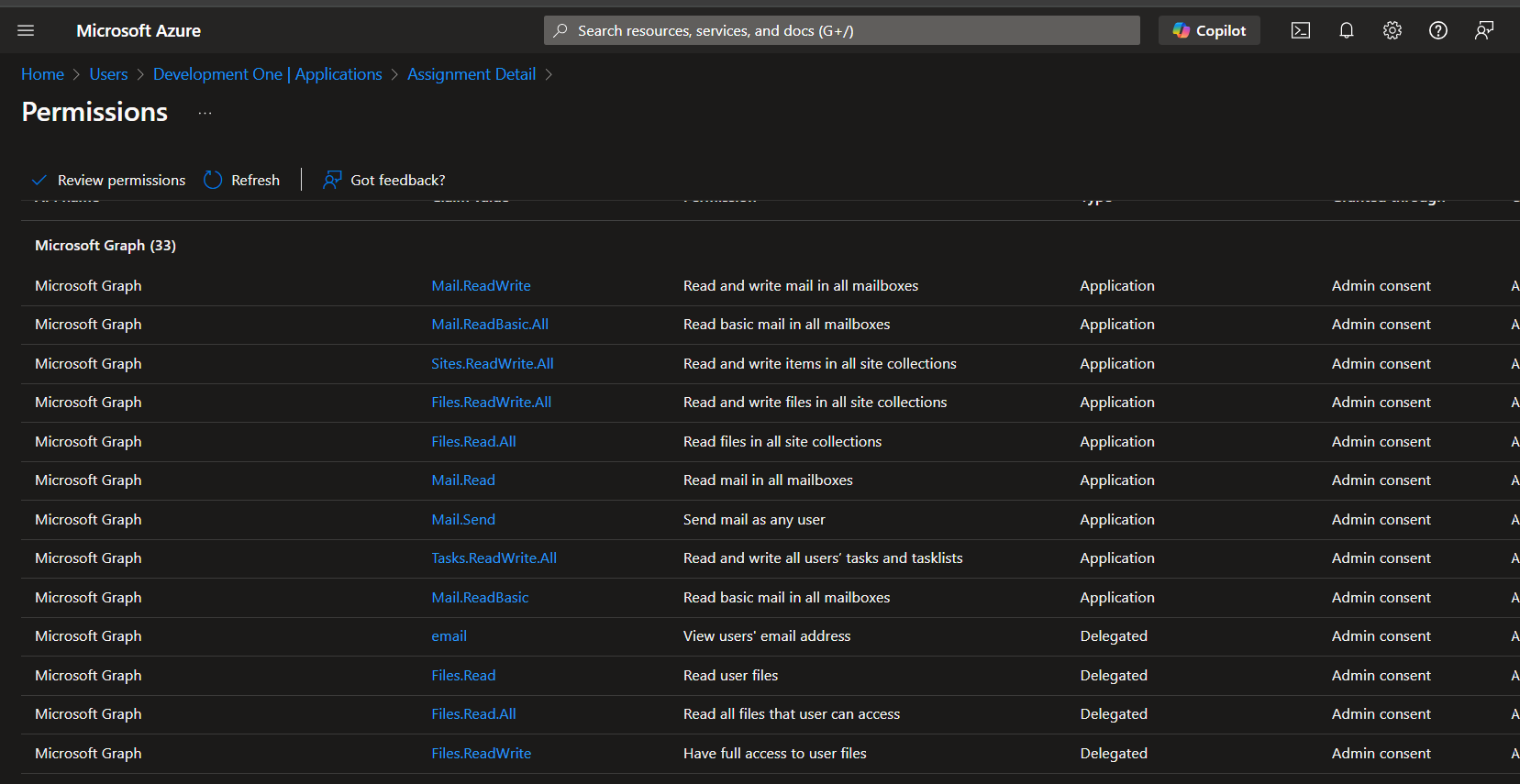
Task: Collapse the Microsoft Graph (33) group
Action: pyautogui.click(x=105, y=245)
